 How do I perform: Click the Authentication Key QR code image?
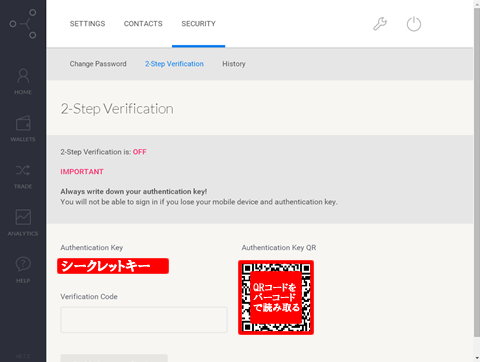coord(276,297)
